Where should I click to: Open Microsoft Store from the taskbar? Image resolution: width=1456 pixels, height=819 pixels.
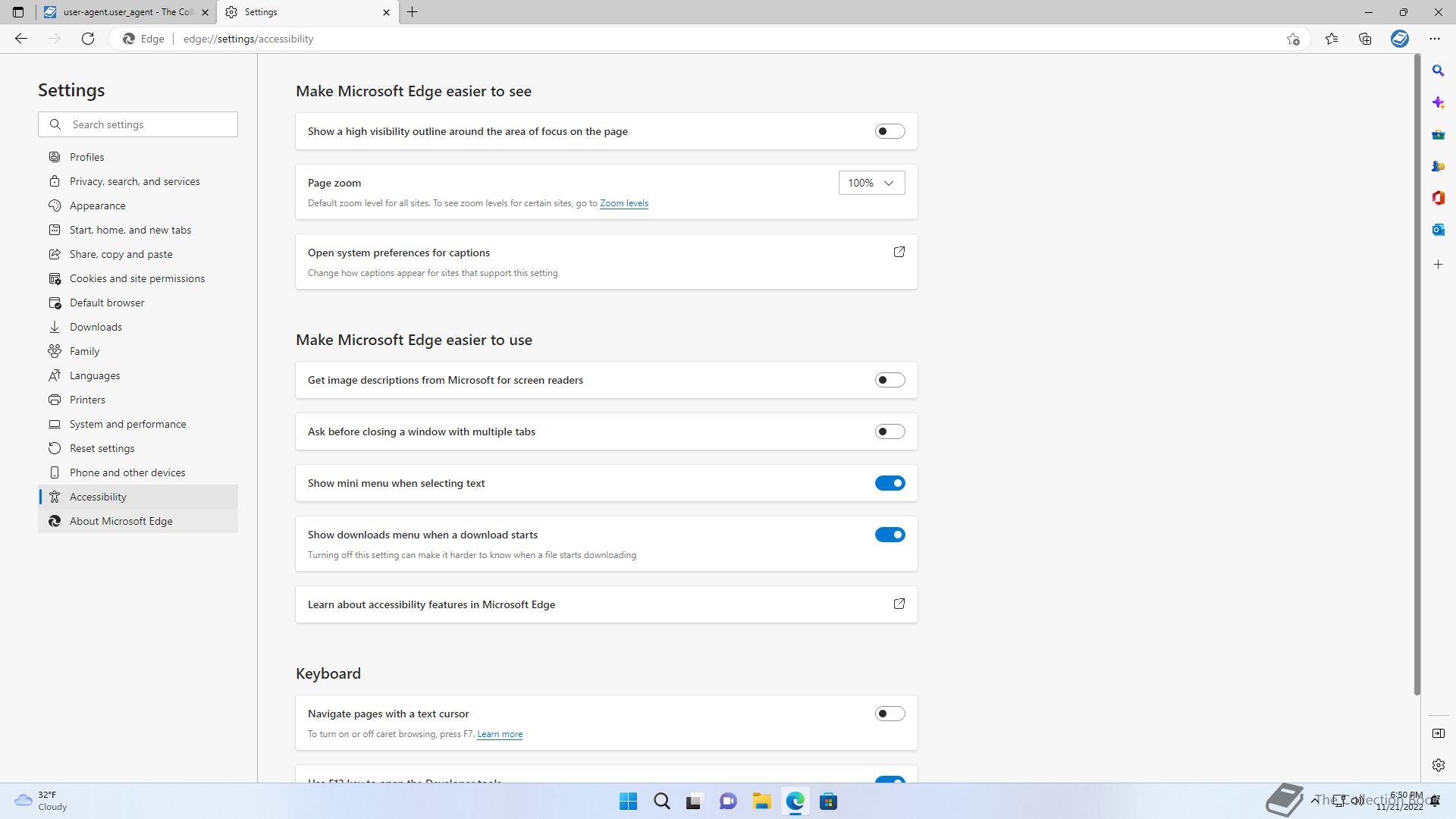pyautogui.click(x=828, y=802)
